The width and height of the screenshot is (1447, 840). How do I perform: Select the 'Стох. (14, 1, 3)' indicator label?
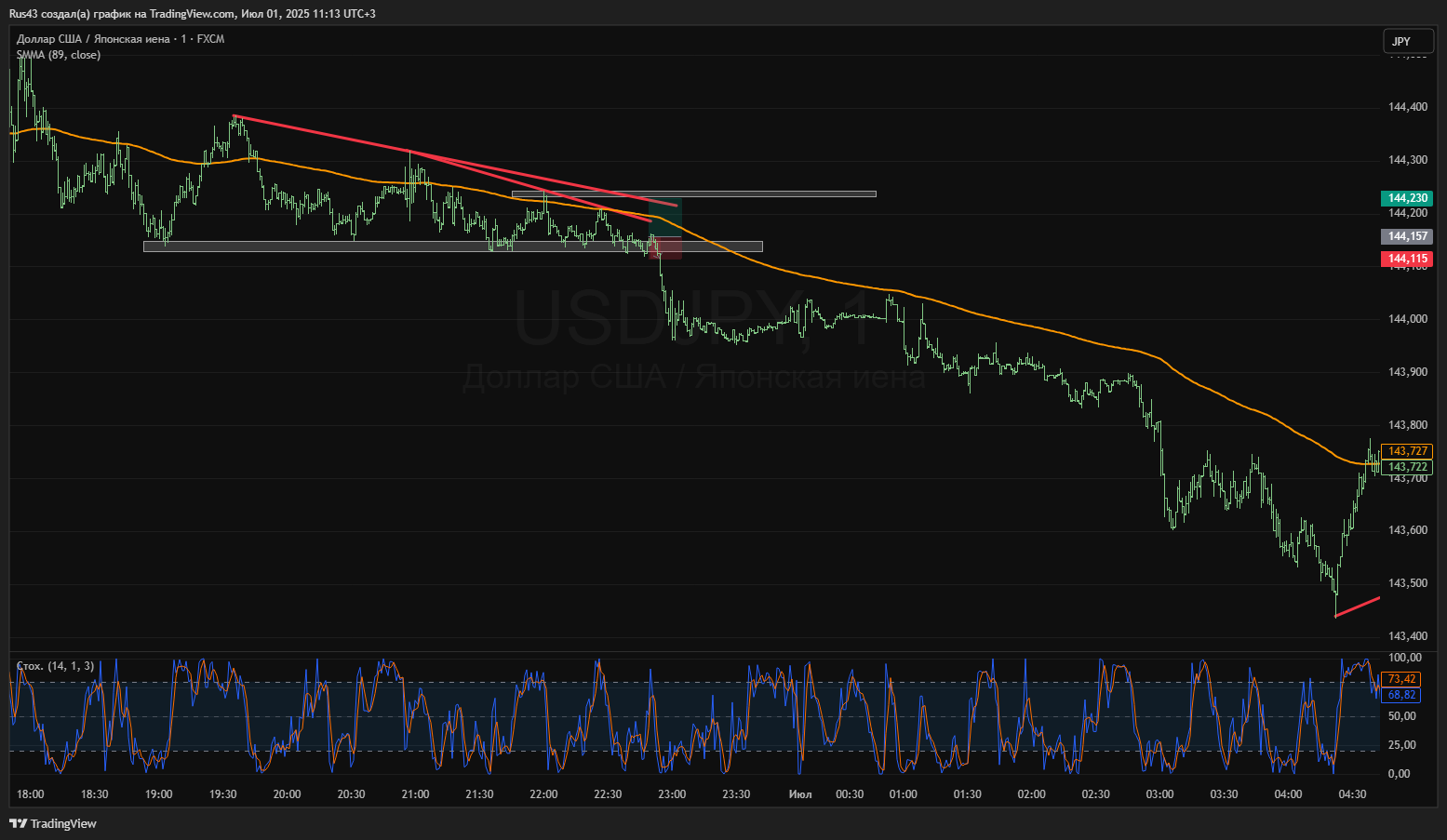point(55,666)
